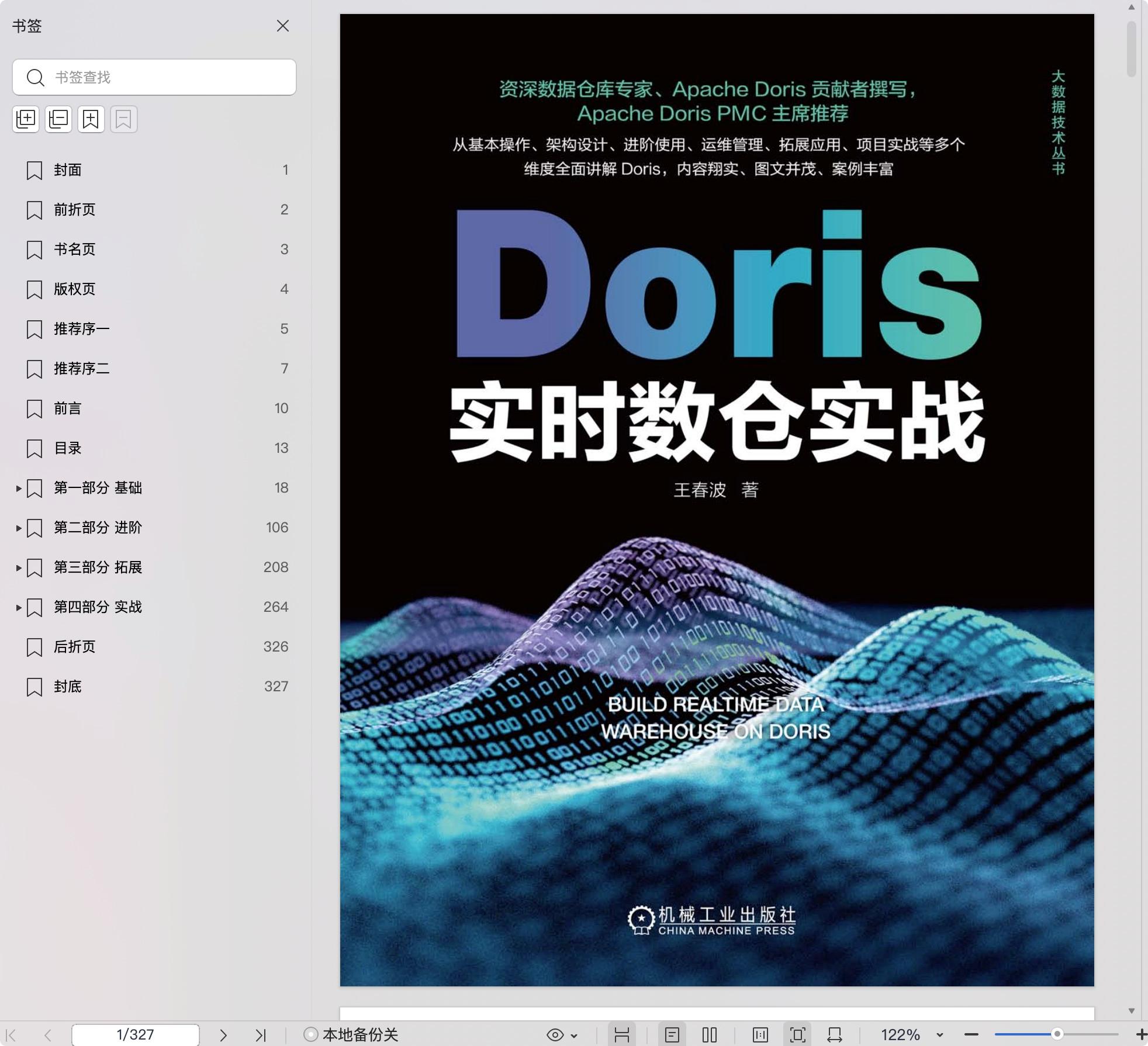Viewport: 1148px width, 1046px height.
Task: Open the 推荐序二 bookmark
Action: [82, 369]
